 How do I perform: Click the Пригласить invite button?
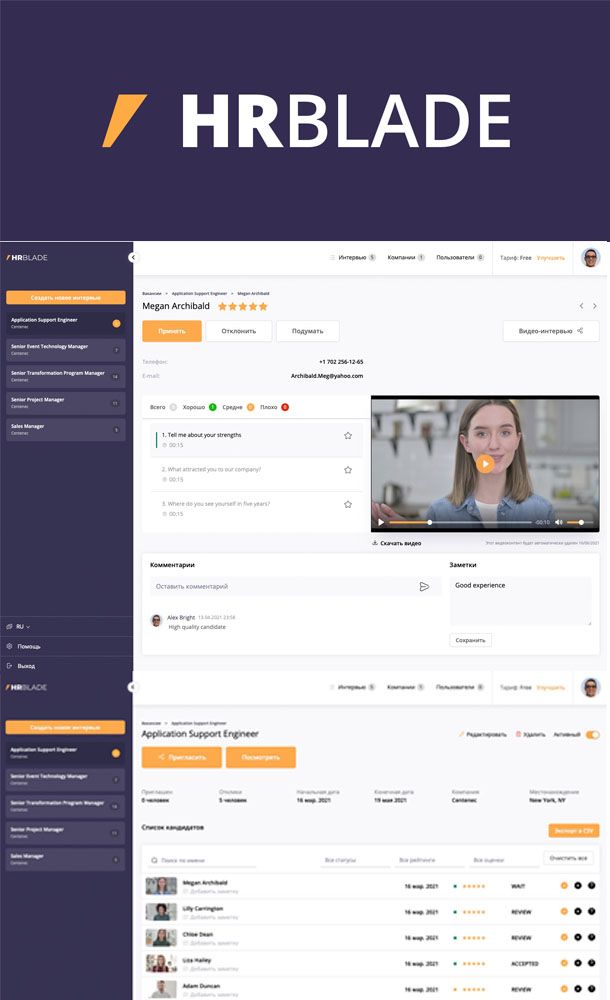pyautogui.click(x=182, y=758)
